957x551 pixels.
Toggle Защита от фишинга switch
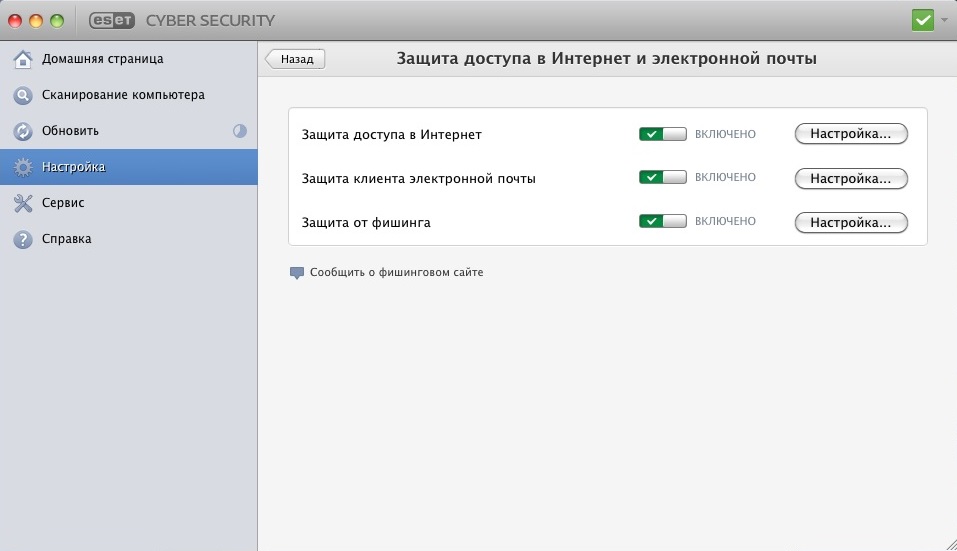pos(662,221)
